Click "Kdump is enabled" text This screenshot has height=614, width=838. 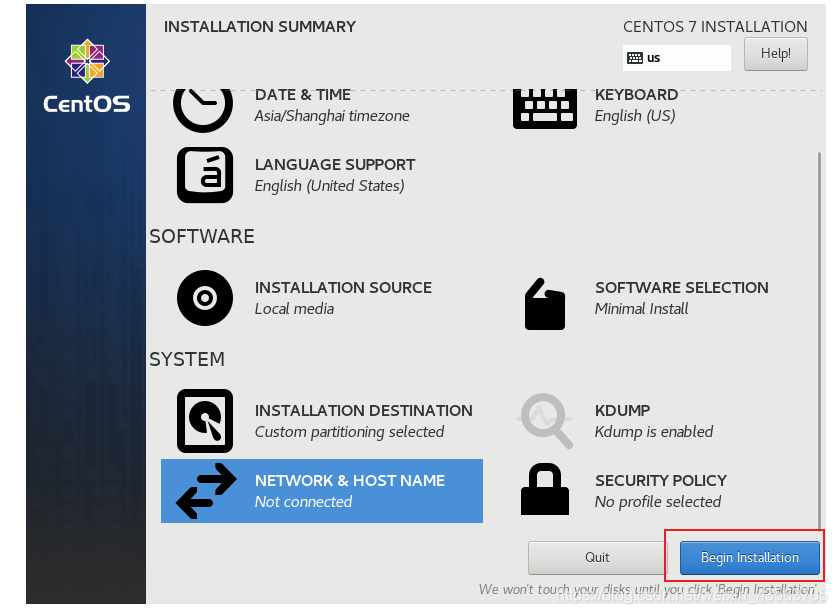654,432
